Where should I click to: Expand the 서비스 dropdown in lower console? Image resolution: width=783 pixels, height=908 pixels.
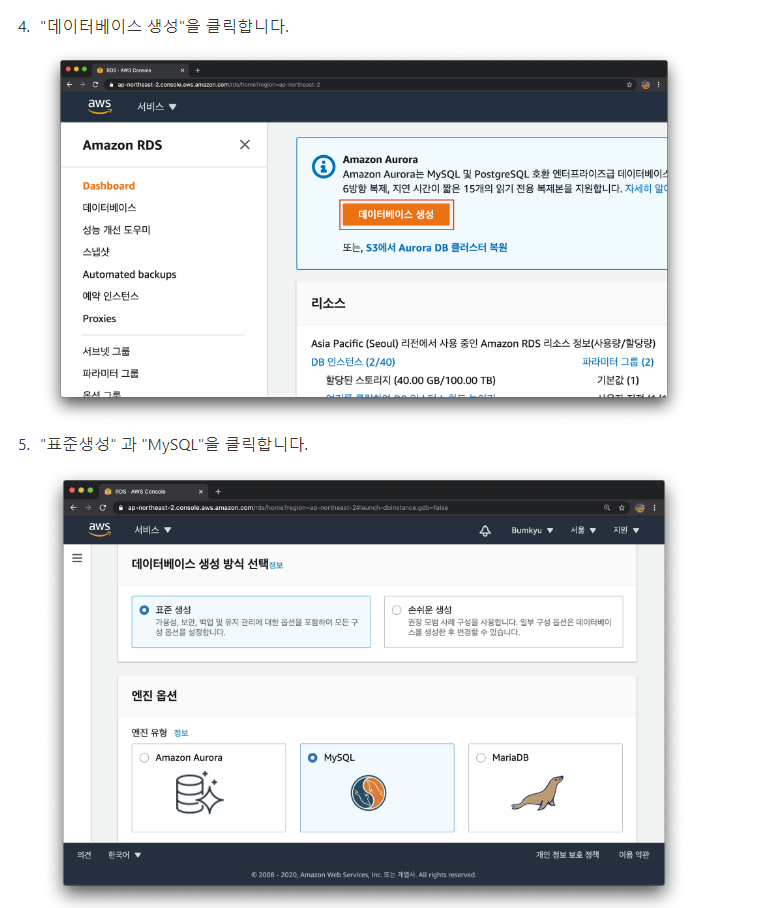tap(153, 530)
